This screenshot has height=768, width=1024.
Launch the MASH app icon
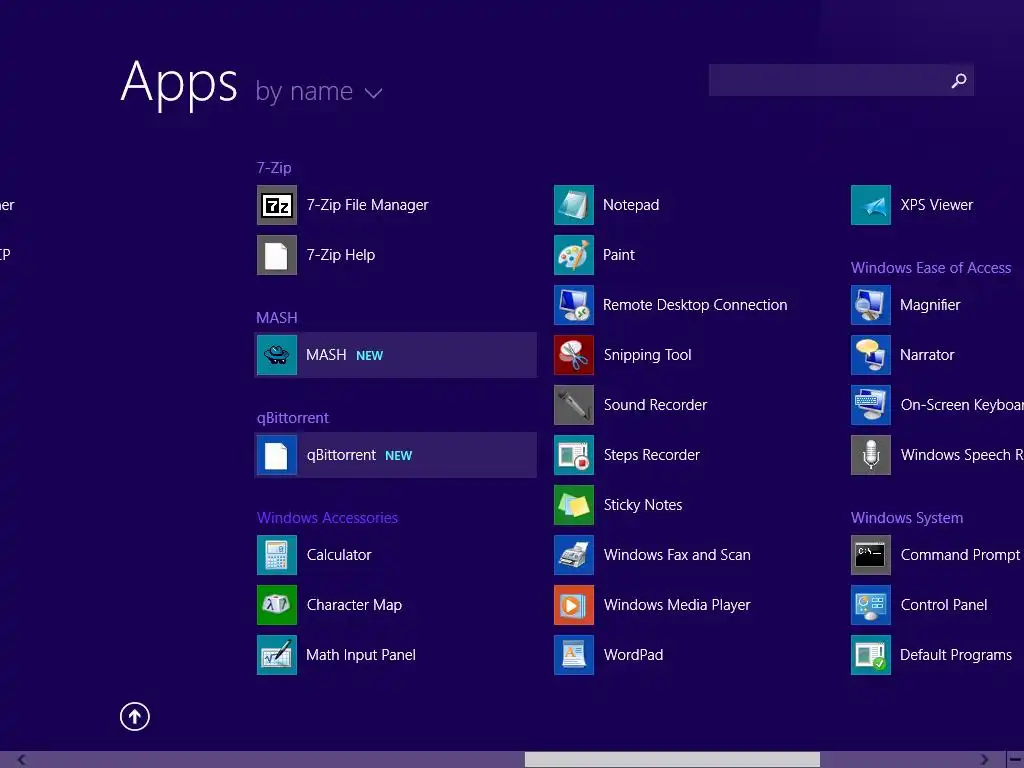277,355
